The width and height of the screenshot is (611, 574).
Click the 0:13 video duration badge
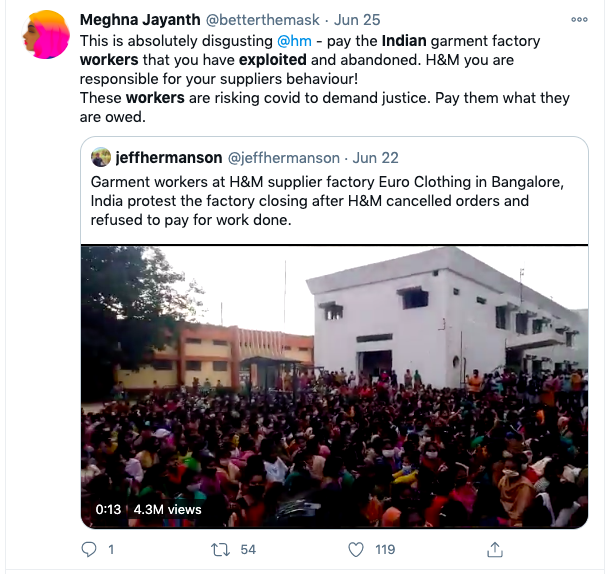(x=108, y=509)
